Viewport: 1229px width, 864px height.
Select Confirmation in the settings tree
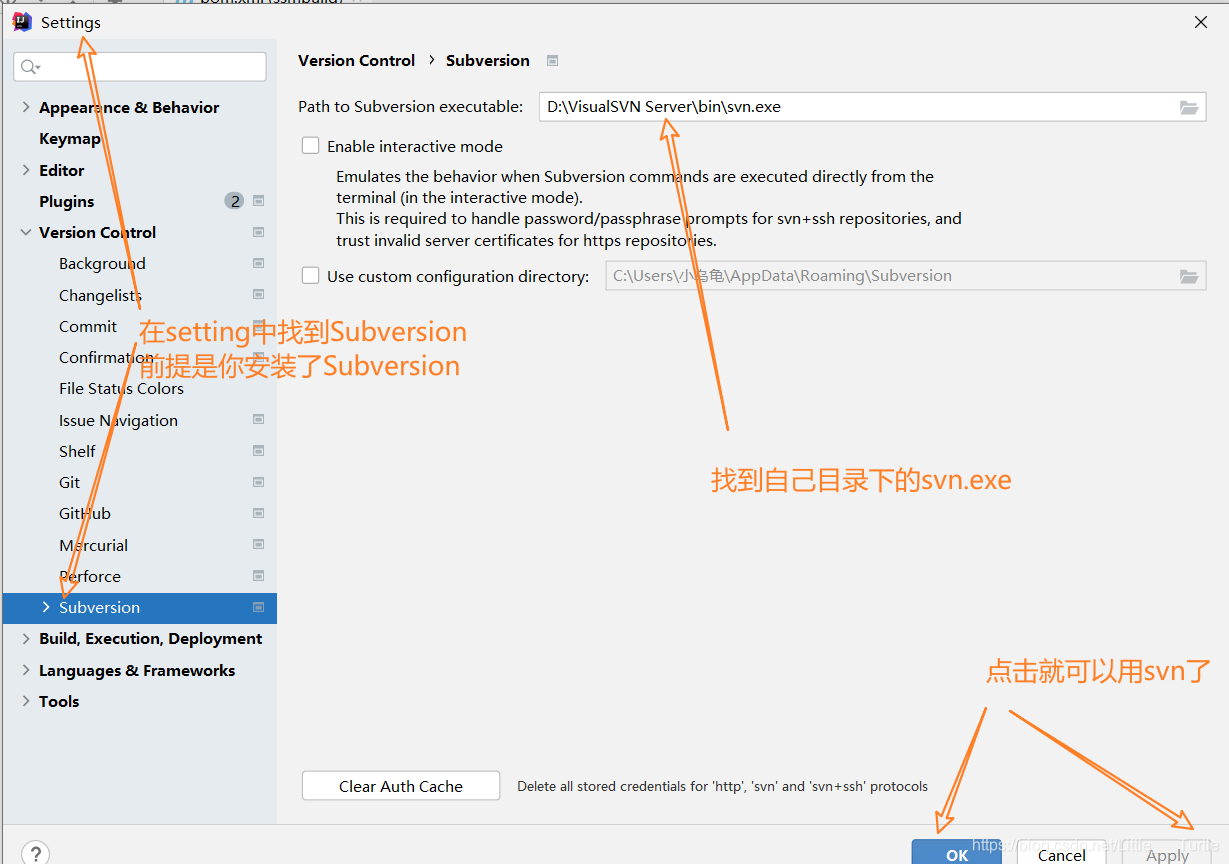point(106,357)
